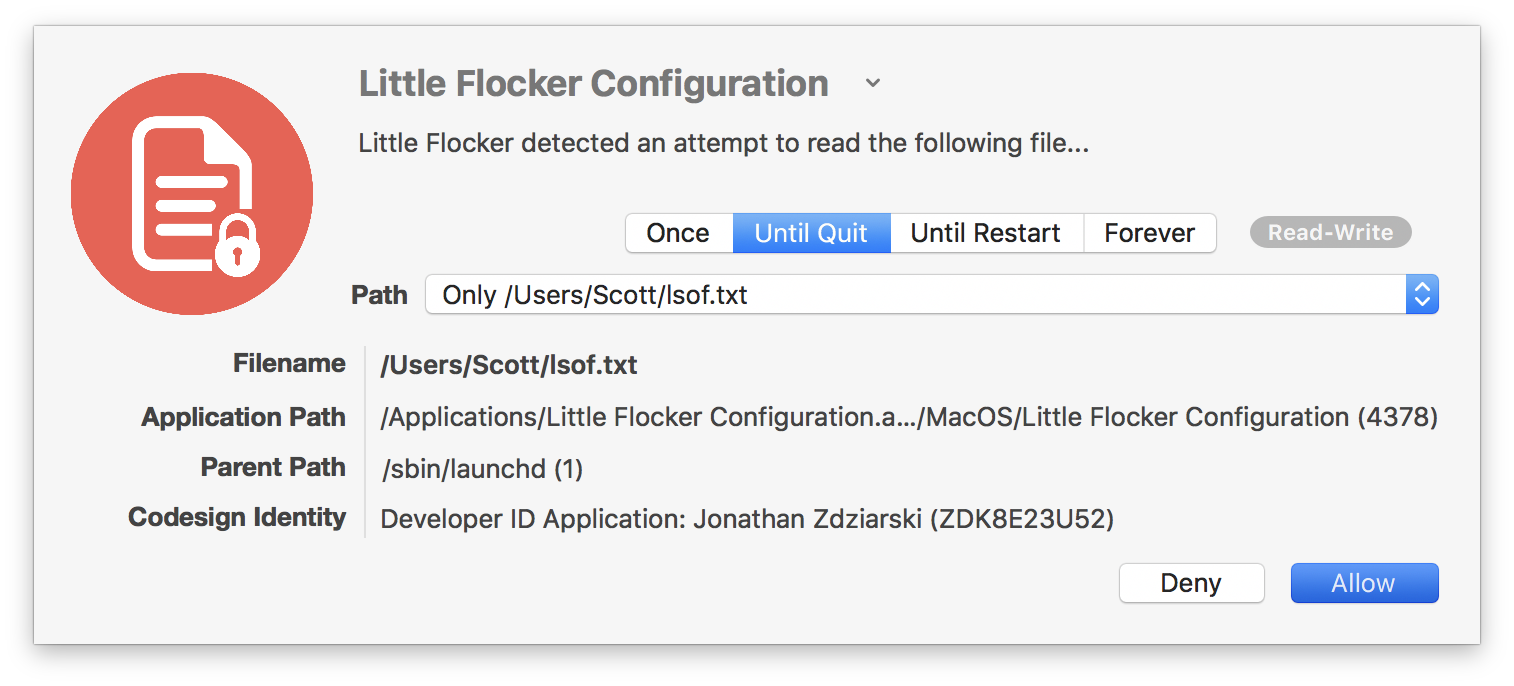The image size is (1514, 686).
Task: Click the Little Flocker Configuration title
Action: [593, 83]
